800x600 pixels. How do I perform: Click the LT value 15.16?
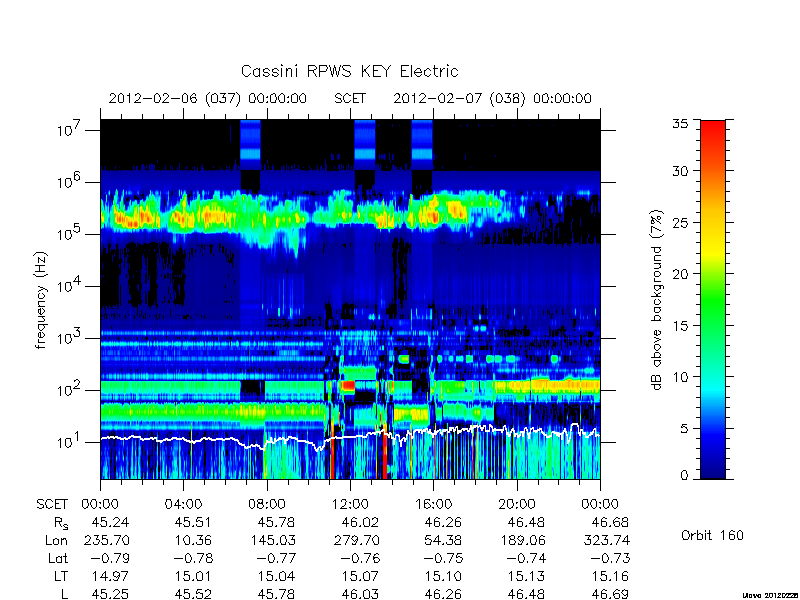pos(610,577)
